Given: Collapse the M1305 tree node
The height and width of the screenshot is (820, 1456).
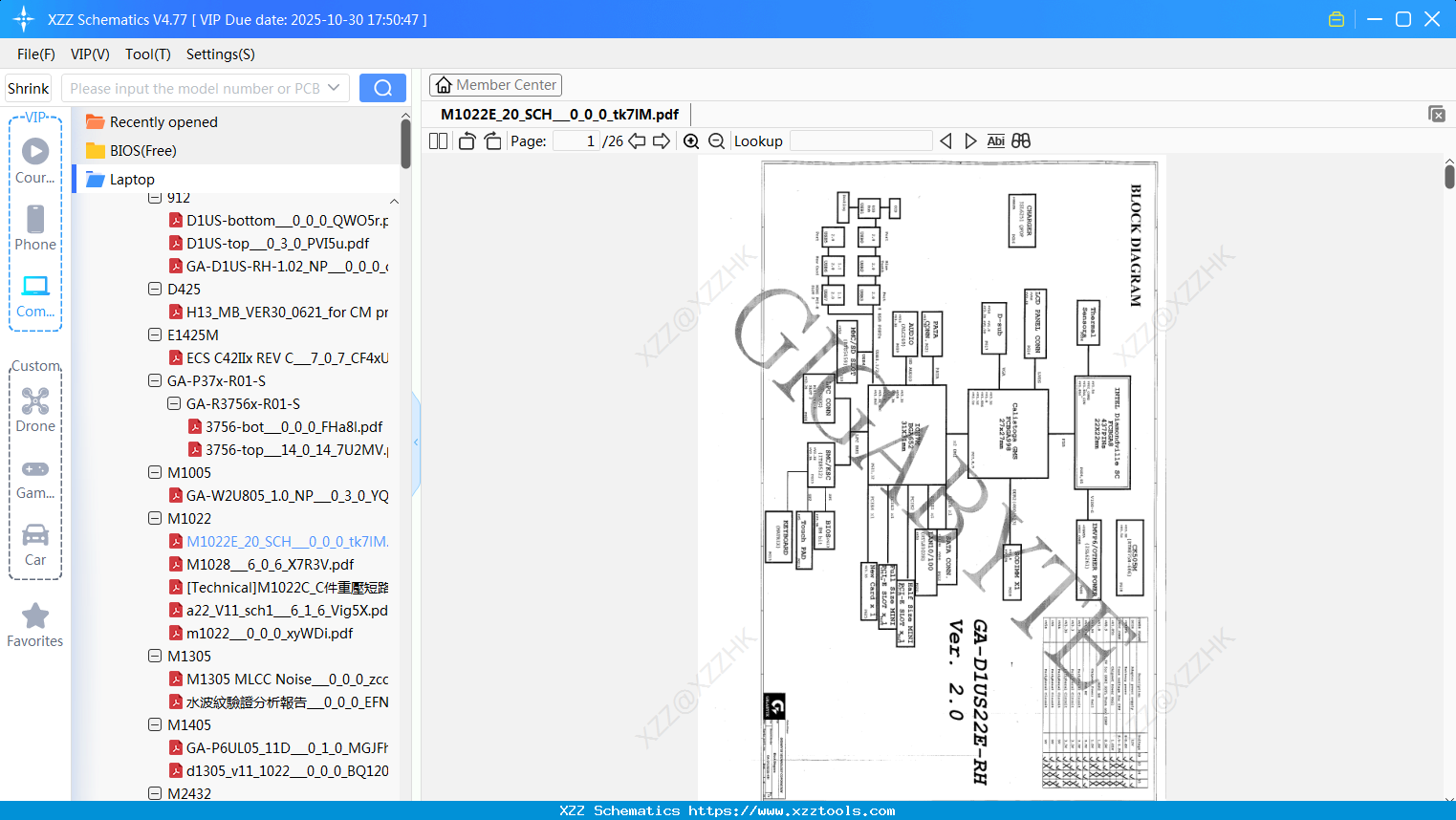Looking at the screenshot, I should tap(155, 656).
